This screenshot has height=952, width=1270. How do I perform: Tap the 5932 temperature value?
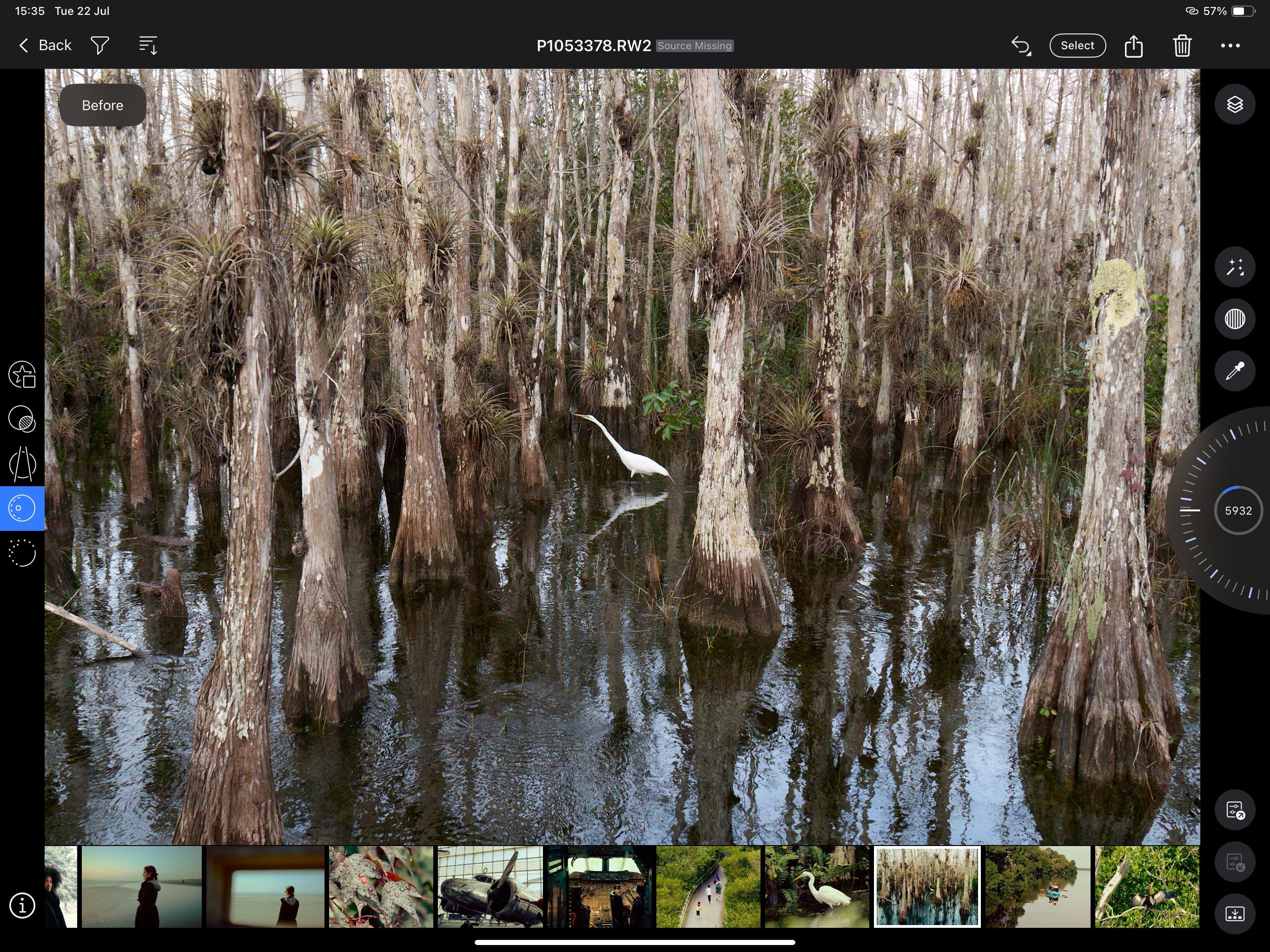click(1238, 510)
